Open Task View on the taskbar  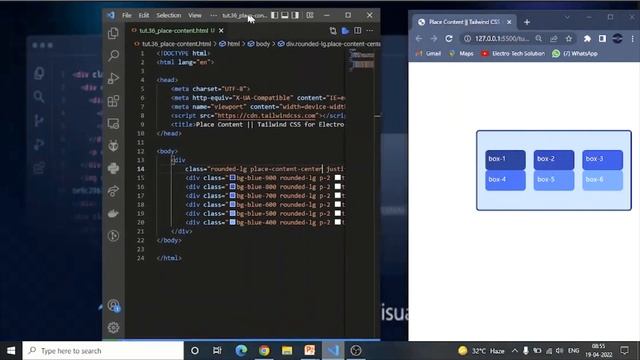click(x=217, y=351)
